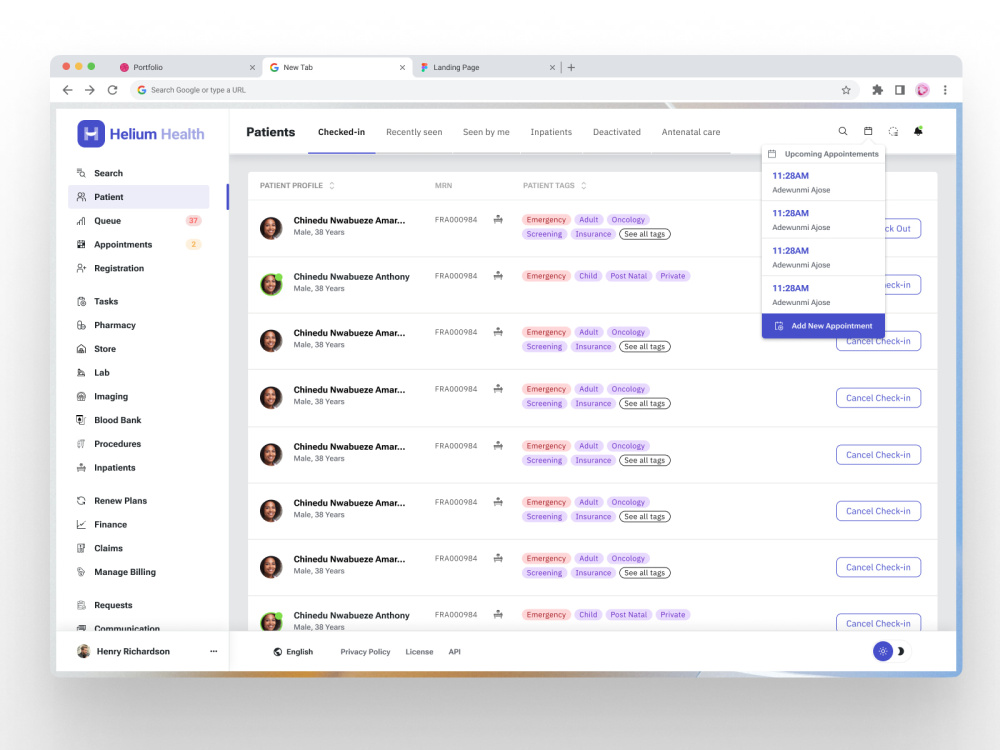Switch to the Deactivated tab
Image resolution: width=1000 pixels, height=750 pixels.
coord(617,132)
